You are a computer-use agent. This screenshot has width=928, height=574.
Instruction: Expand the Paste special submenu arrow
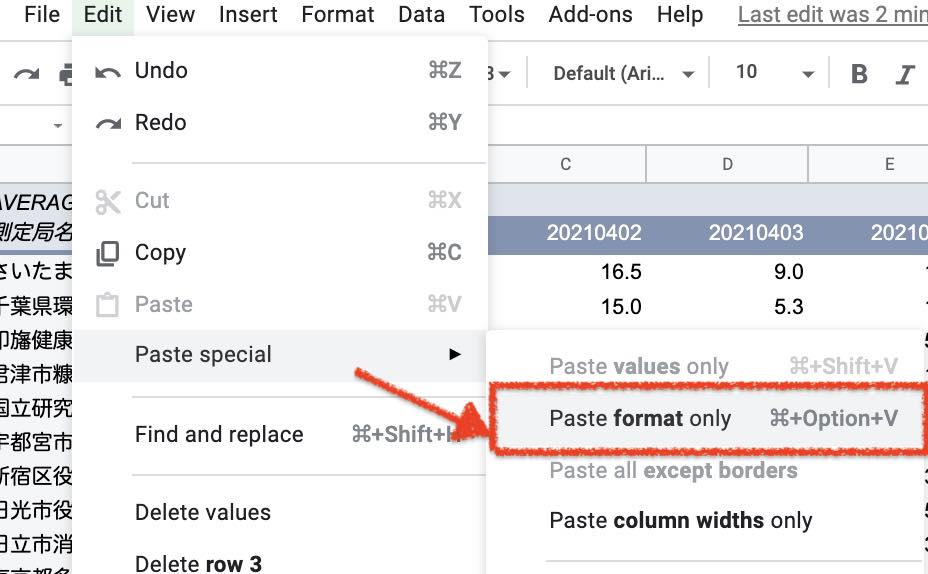click(455, 354)
